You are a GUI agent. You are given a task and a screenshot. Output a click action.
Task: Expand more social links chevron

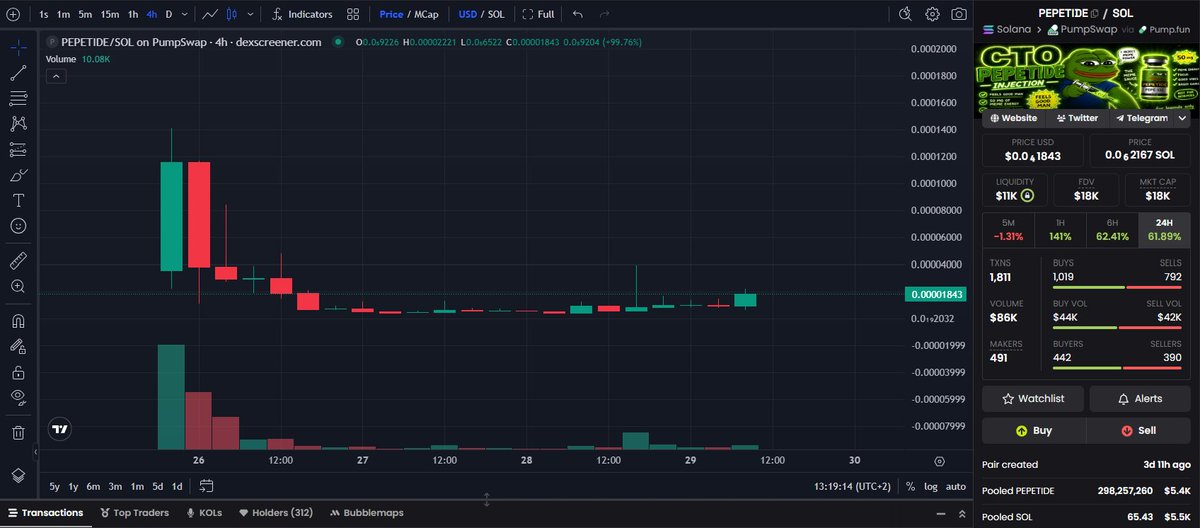point(1182,118)
